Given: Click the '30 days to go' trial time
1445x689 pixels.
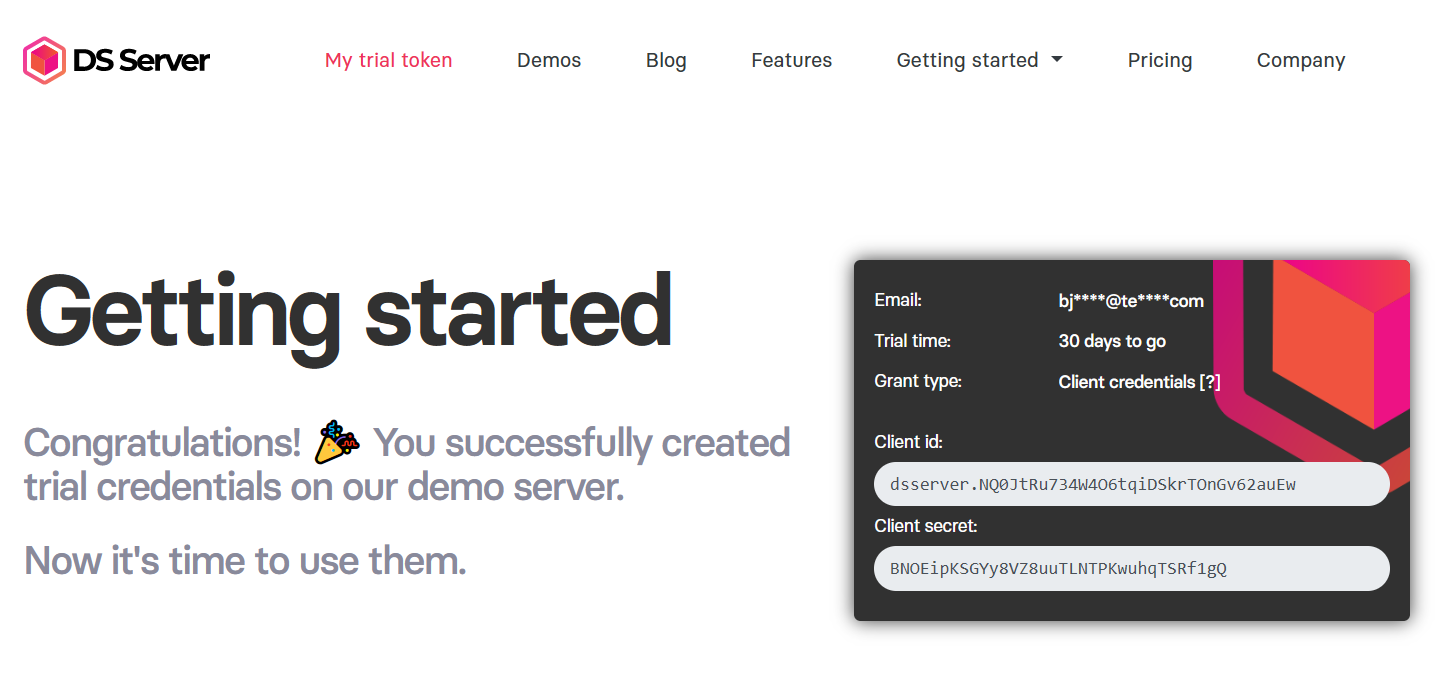Looking at the screenshot, I should coord(1112,341).
